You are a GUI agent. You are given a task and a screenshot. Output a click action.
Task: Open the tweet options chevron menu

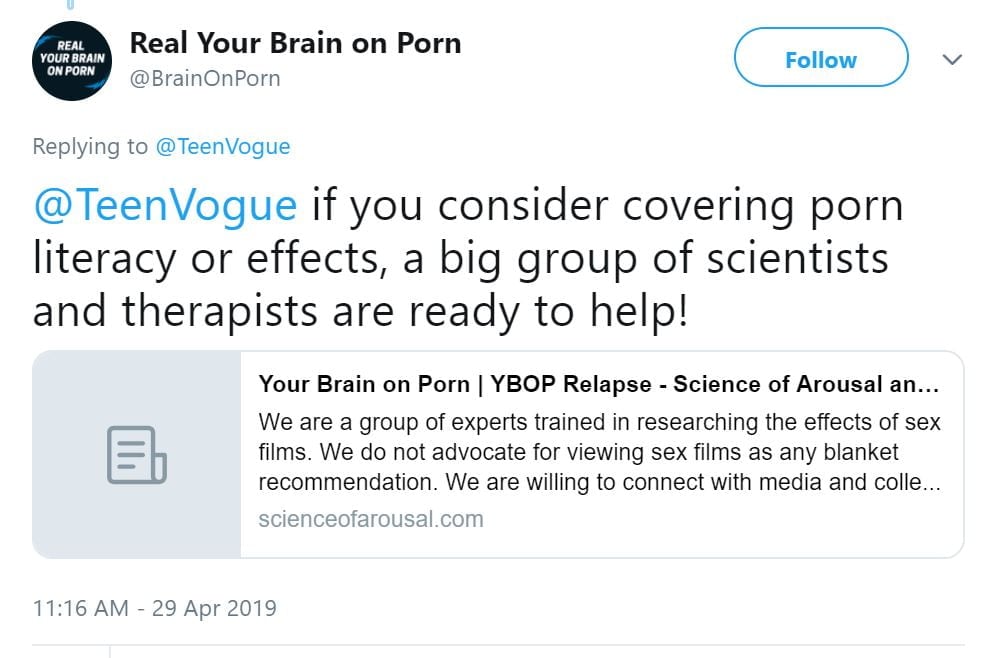coord(952,60)
